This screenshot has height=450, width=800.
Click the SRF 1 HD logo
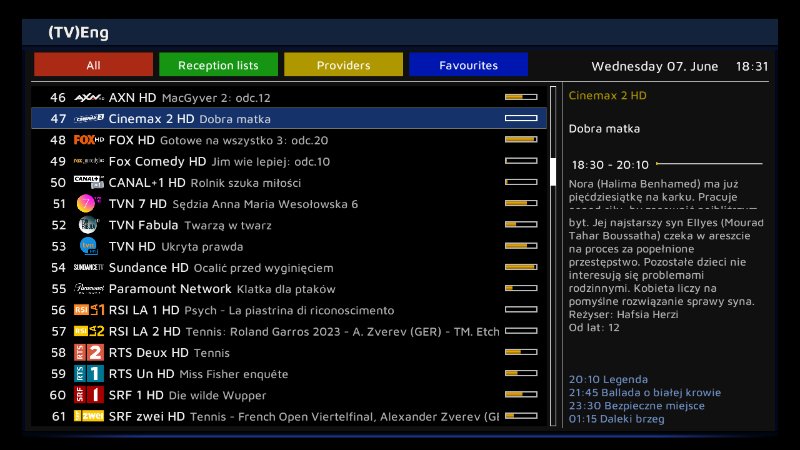pos(89,395)
